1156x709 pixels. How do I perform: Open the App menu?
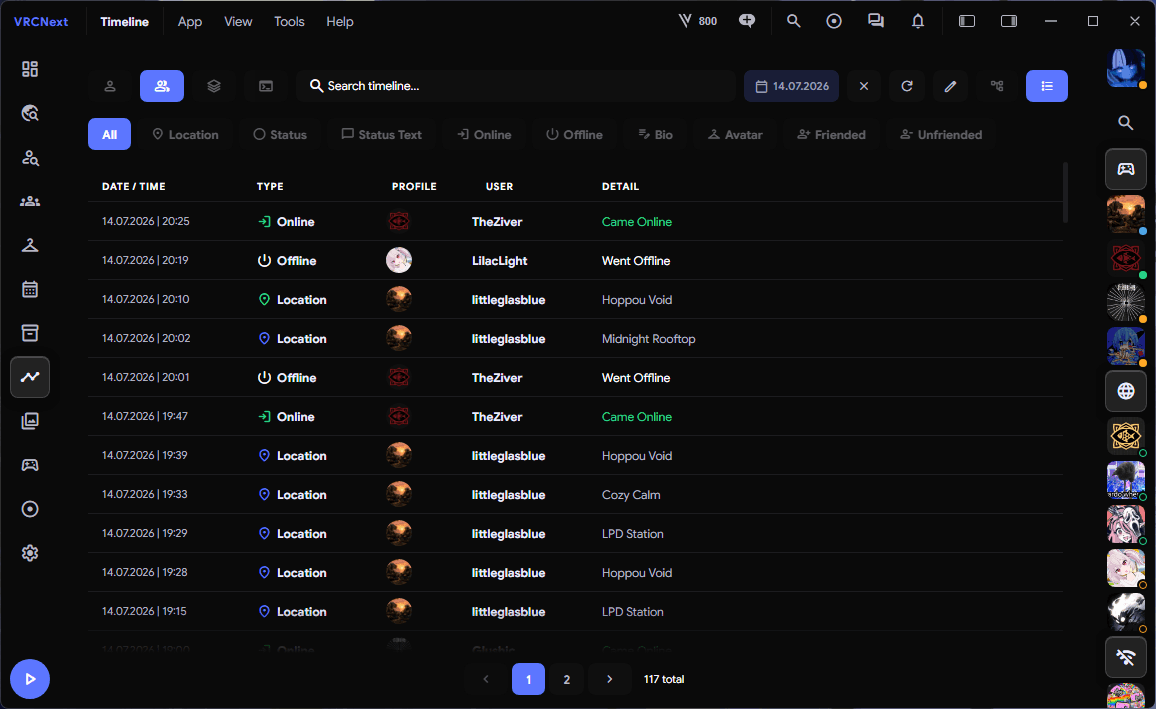pos(189,21)
